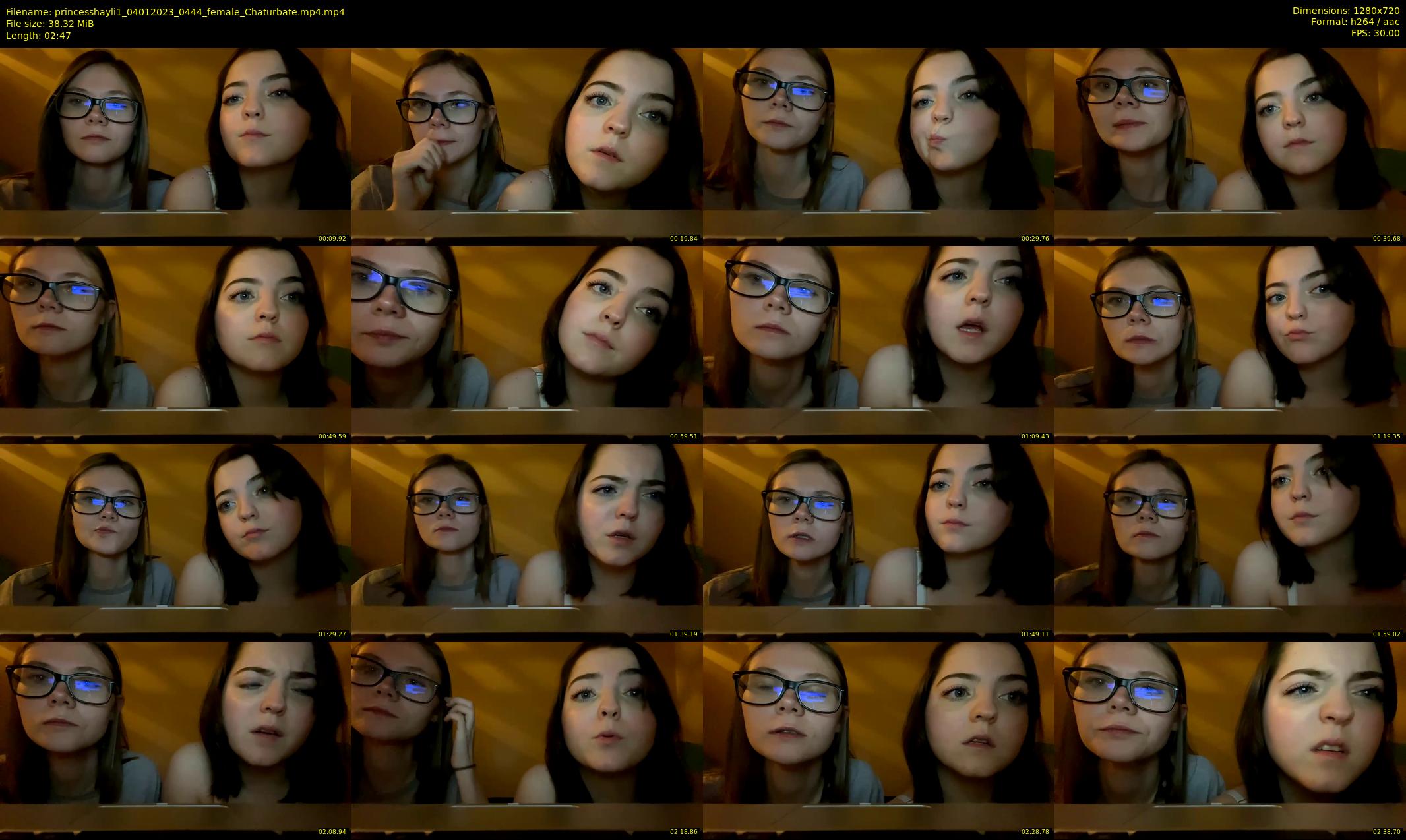Select the thumbnail at 01:49.11

pyautogui.click(x=878, y=541)
